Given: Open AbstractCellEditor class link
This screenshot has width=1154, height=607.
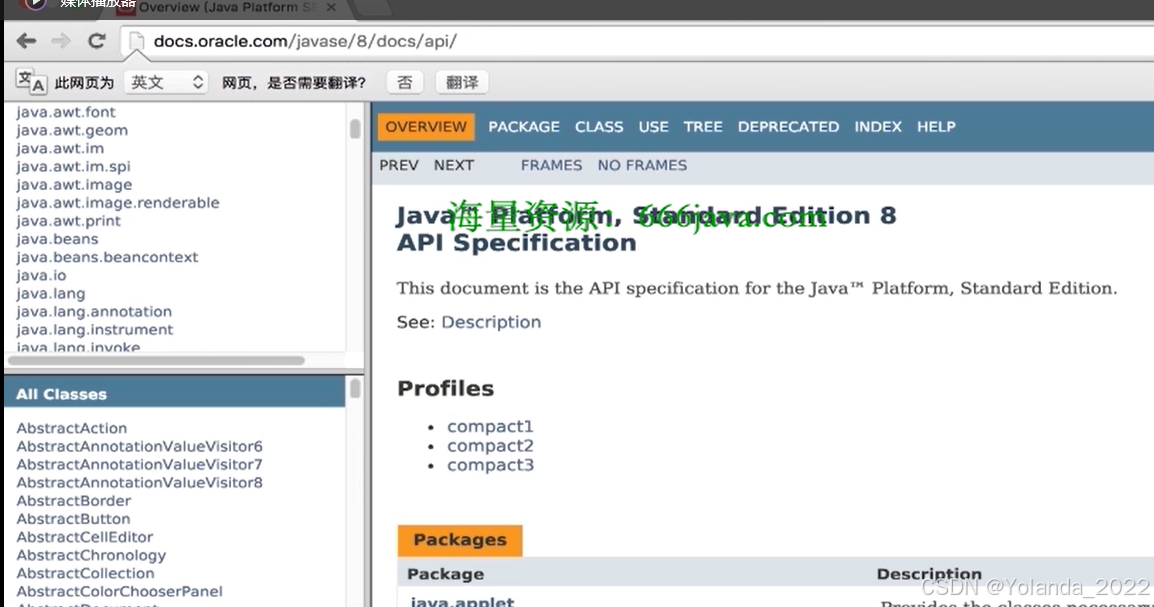Looking at the screenshot, I should (x=85, y=537).
